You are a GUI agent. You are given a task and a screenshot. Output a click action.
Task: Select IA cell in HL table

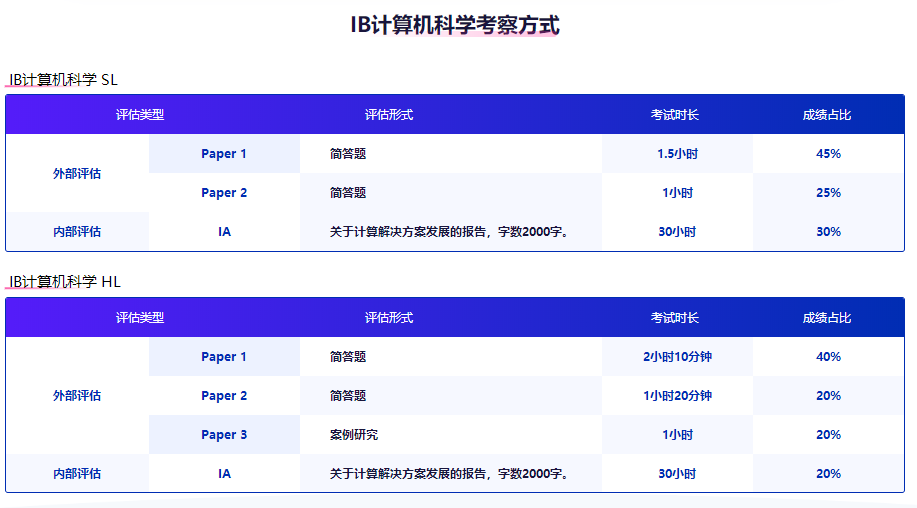click(x=225, y=474)
